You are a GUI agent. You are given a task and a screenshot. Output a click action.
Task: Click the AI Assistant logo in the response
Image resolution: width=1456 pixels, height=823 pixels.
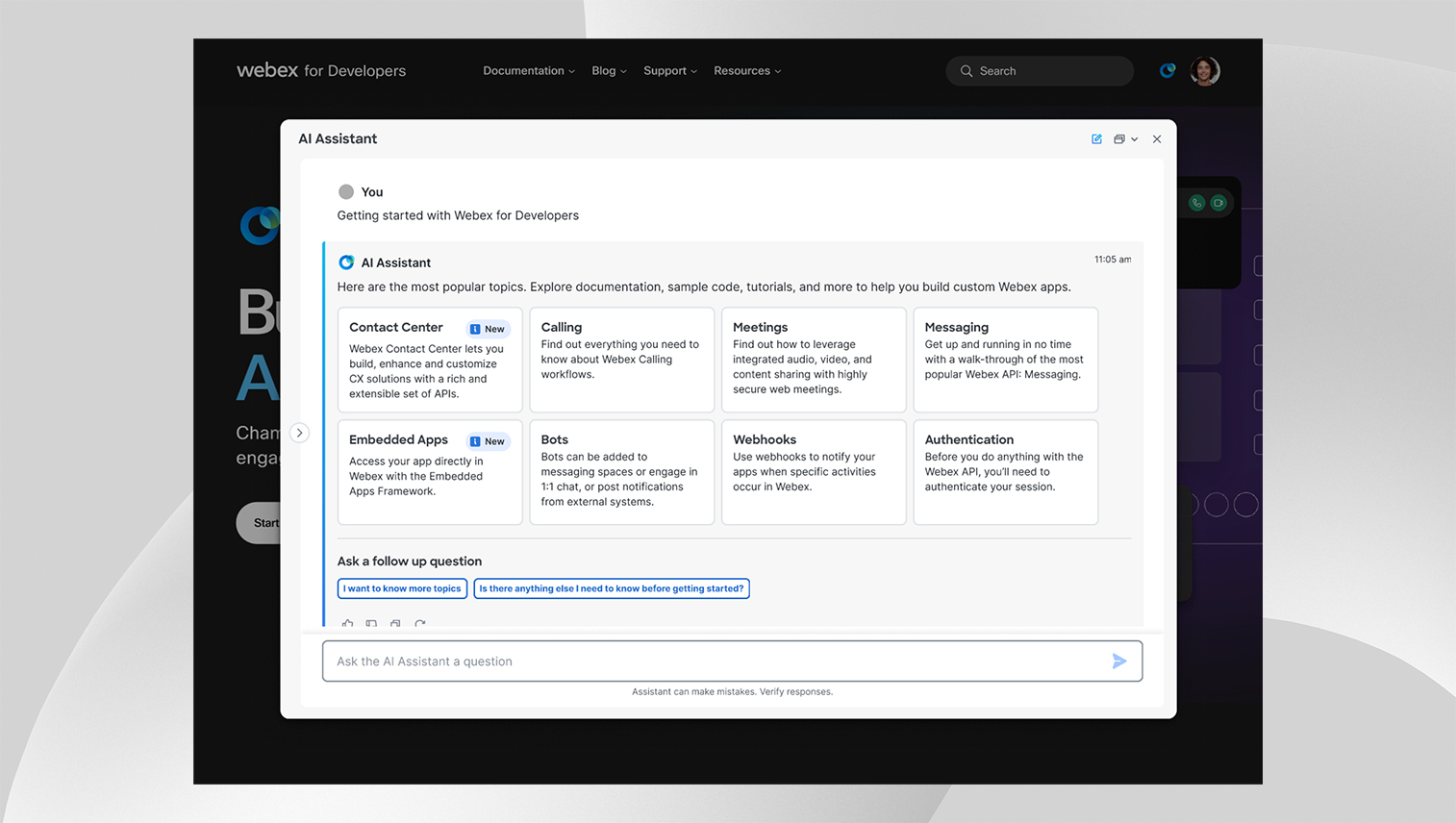click(346, 262)
